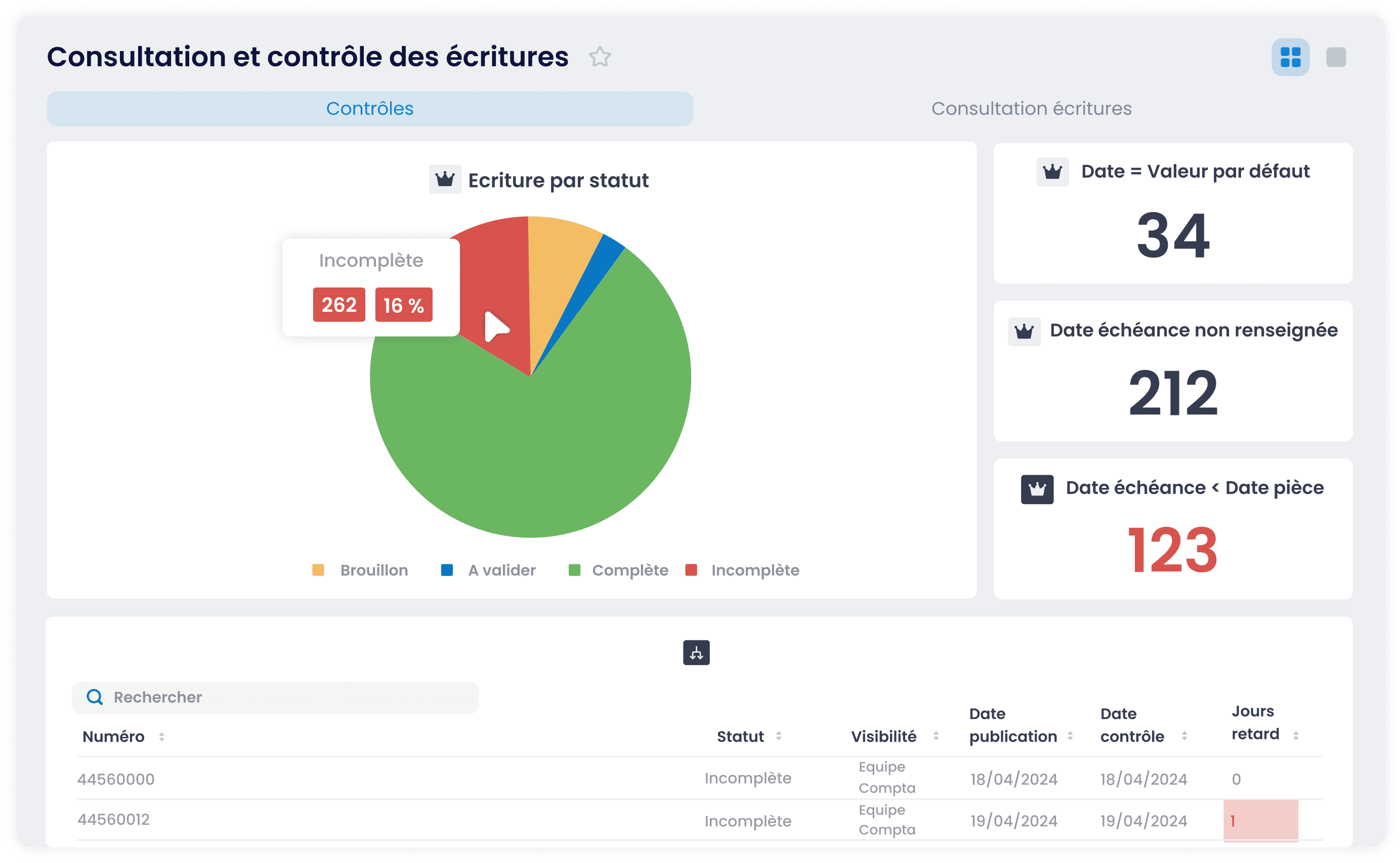Click publication date 18/04/2024
The height and width of the screenshot is (863, 1400).
coord(1014,779)
